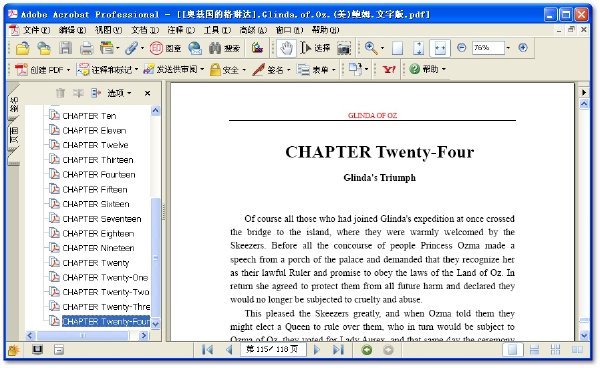600x368 pixels.
Task: Select the Hand tool
Action: tap(286, 48)
